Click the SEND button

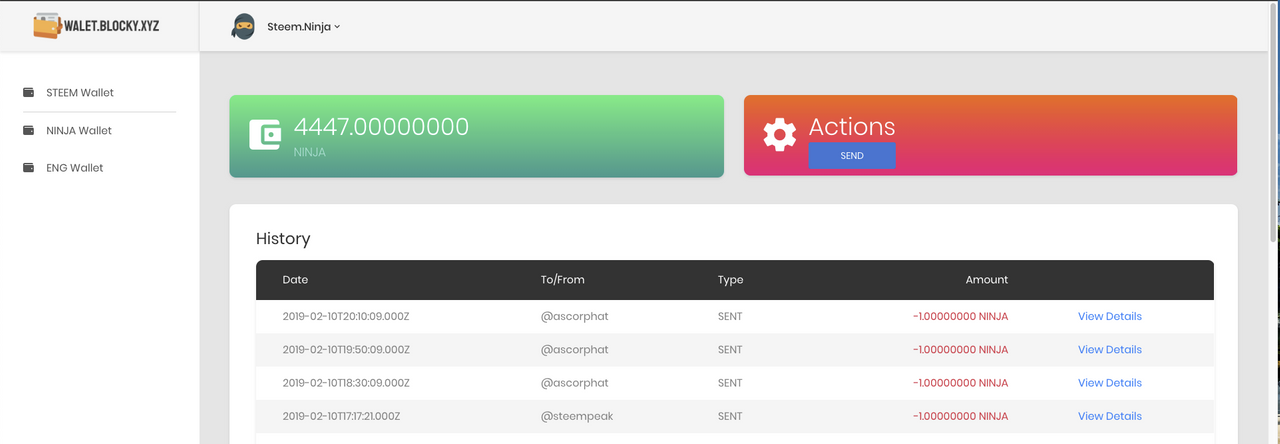[x=852, y=156]
